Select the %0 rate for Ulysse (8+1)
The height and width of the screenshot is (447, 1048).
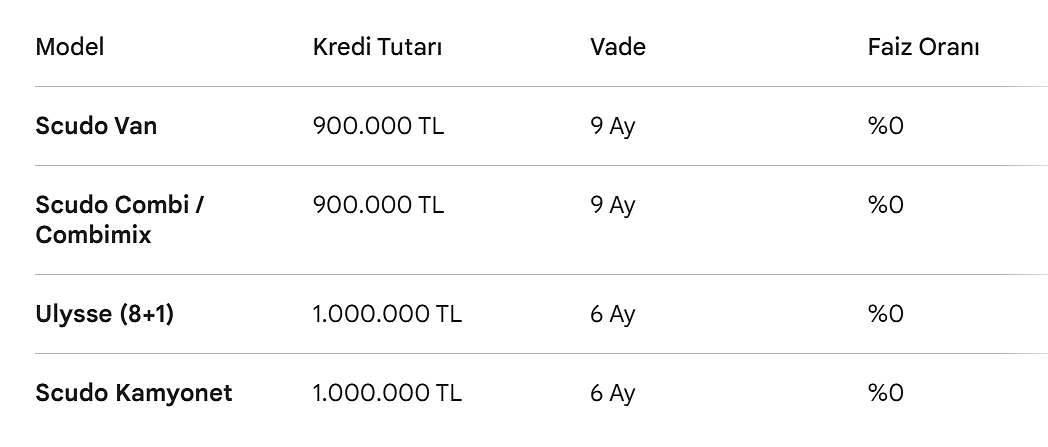pos(886,314)
